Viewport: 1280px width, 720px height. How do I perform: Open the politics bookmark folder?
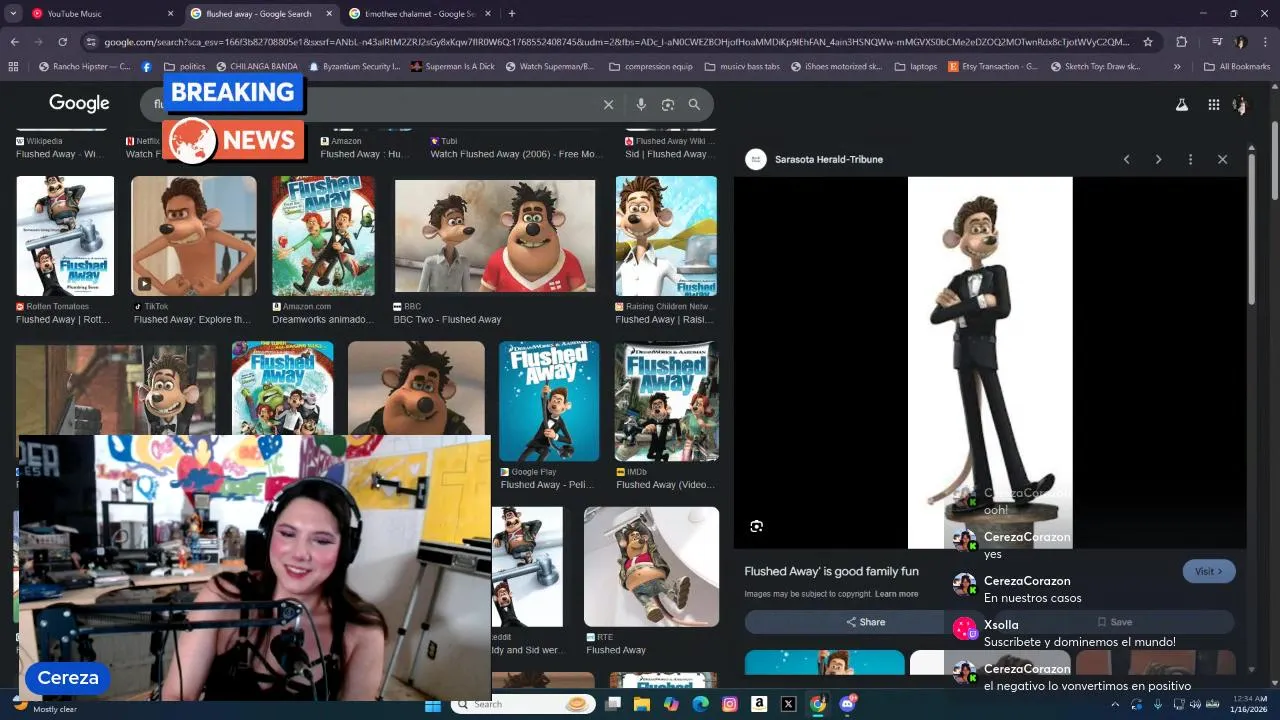[x=185, y=67]
